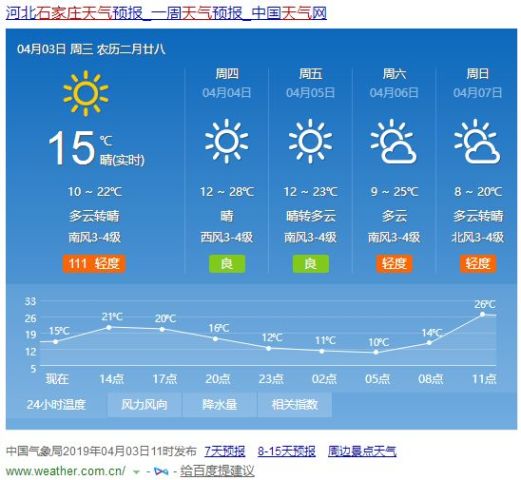Click the 北风3-4级 wind text
This screenshot has width=521, height=480.
pos(478,238)
